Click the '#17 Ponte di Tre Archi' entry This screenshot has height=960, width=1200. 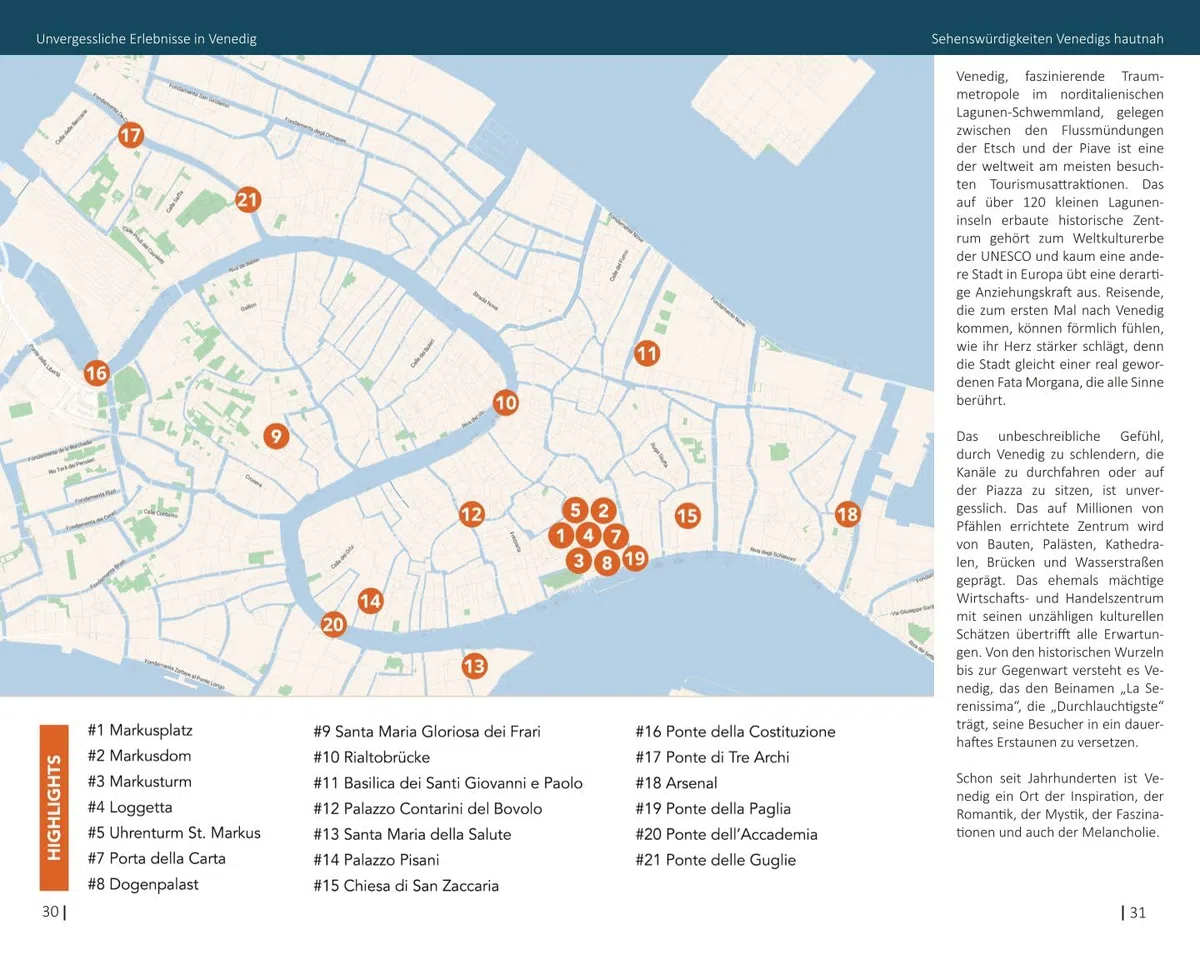coord(712,758)
